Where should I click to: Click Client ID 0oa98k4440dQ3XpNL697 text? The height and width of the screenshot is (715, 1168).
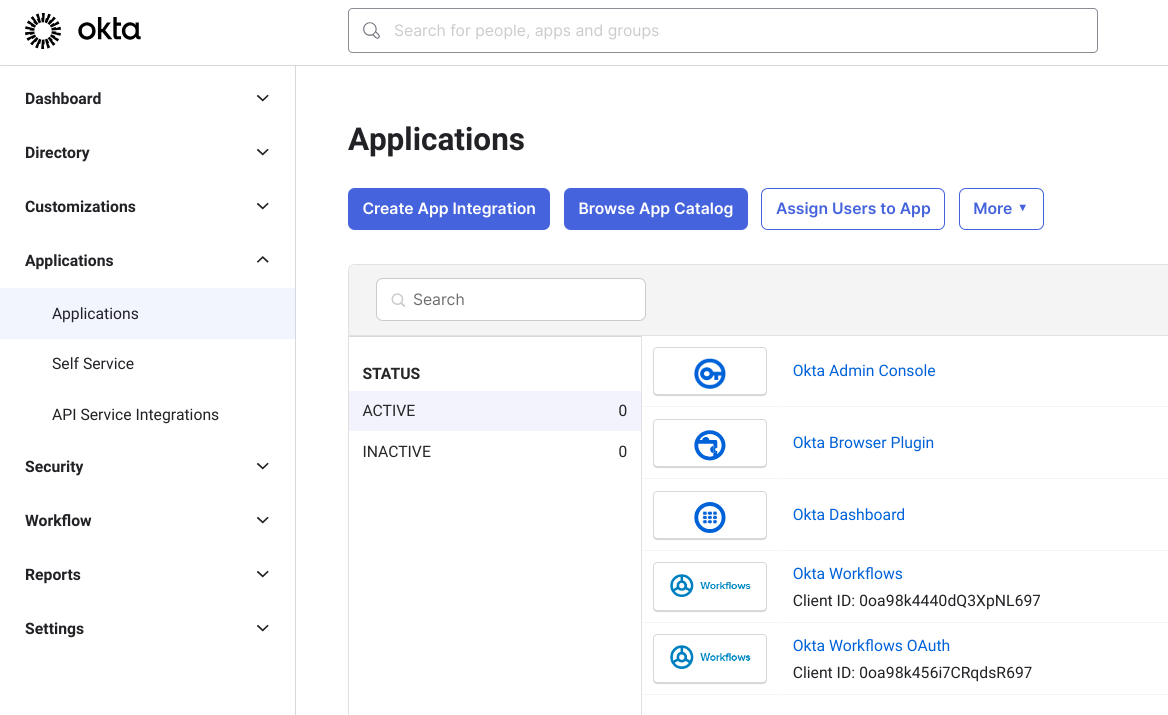tap(916, 601)
